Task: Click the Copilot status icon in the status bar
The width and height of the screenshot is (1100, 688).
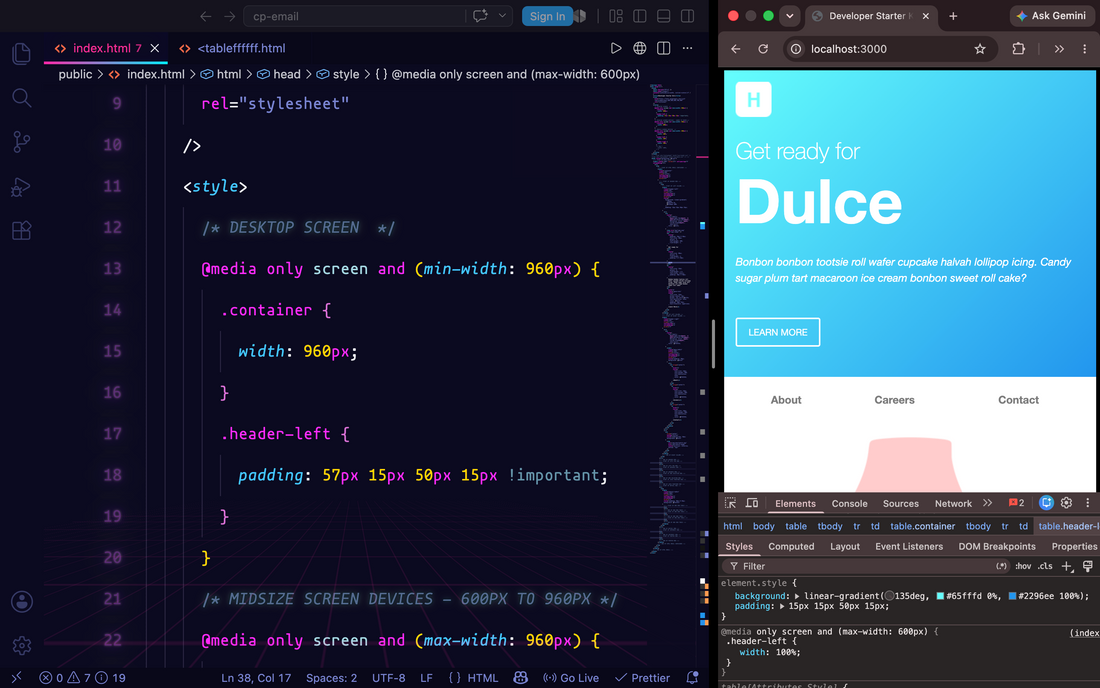Action: click(521, 677)
